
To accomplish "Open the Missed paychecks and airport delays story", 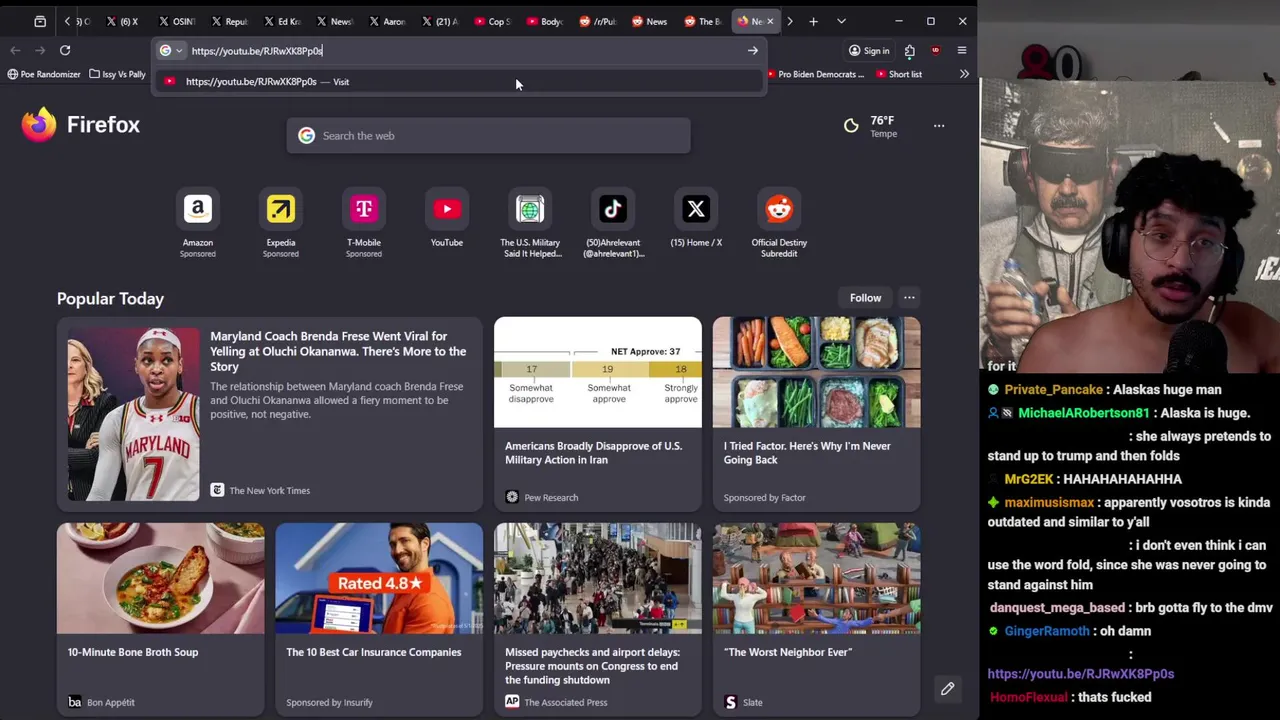I will tap(598, 619).
